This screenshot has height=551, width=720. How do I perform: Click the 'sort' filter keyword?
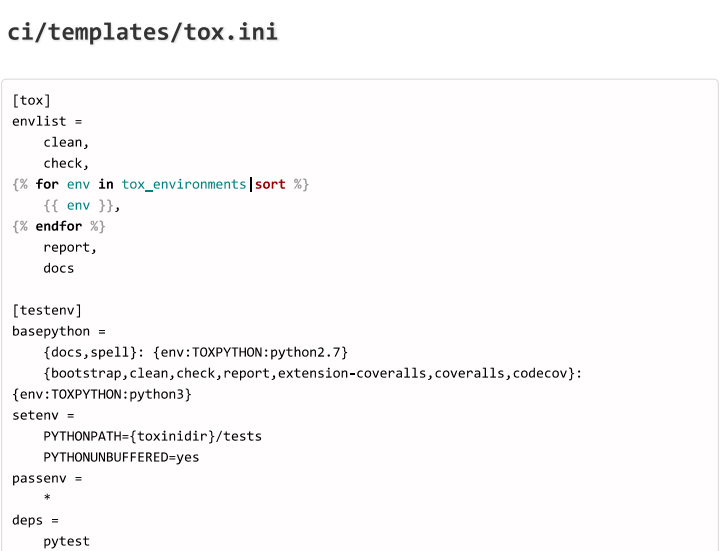tap(270, 184)
